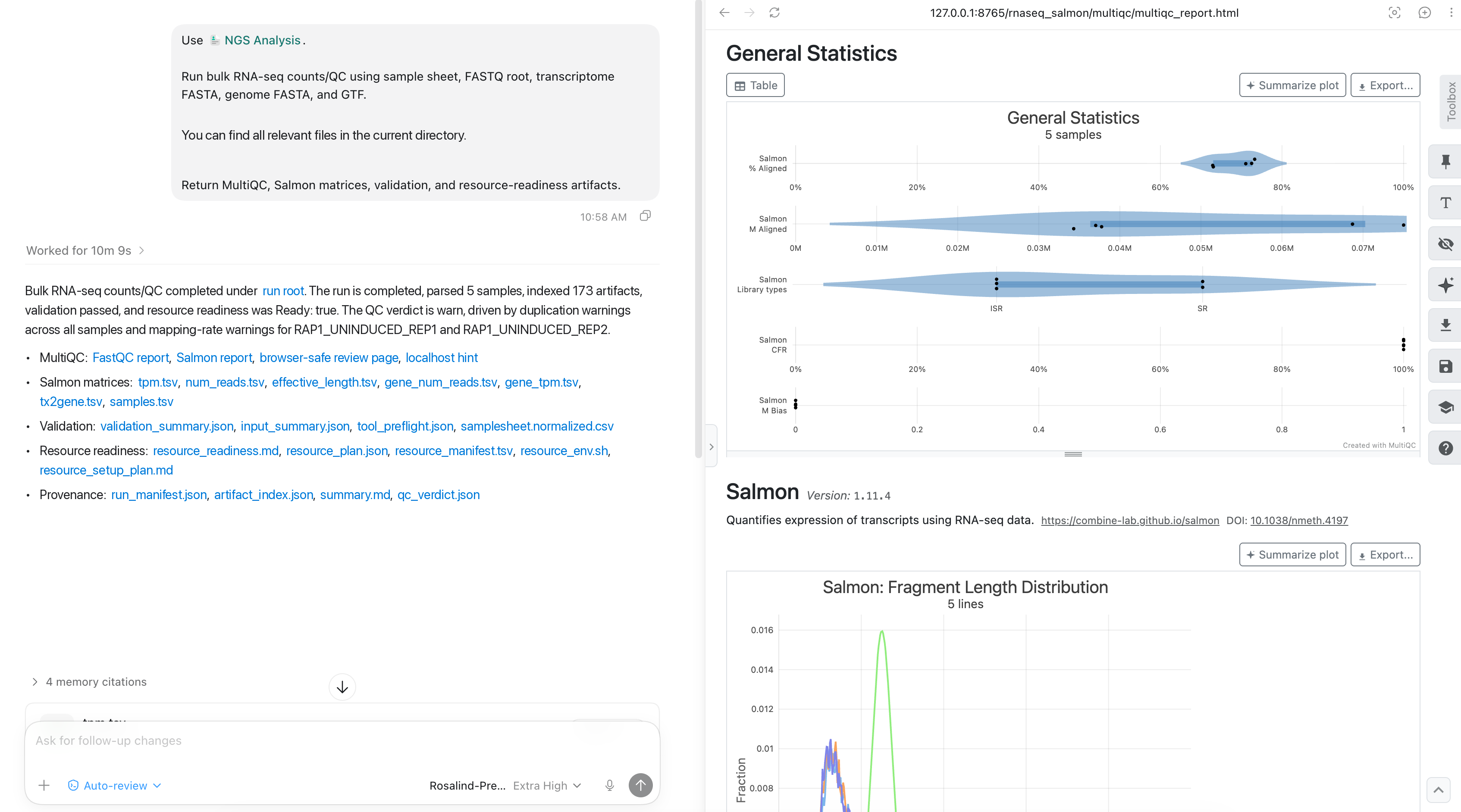Jump to top of the report
Screen dimensions: 1461x812
(1438, 790)
